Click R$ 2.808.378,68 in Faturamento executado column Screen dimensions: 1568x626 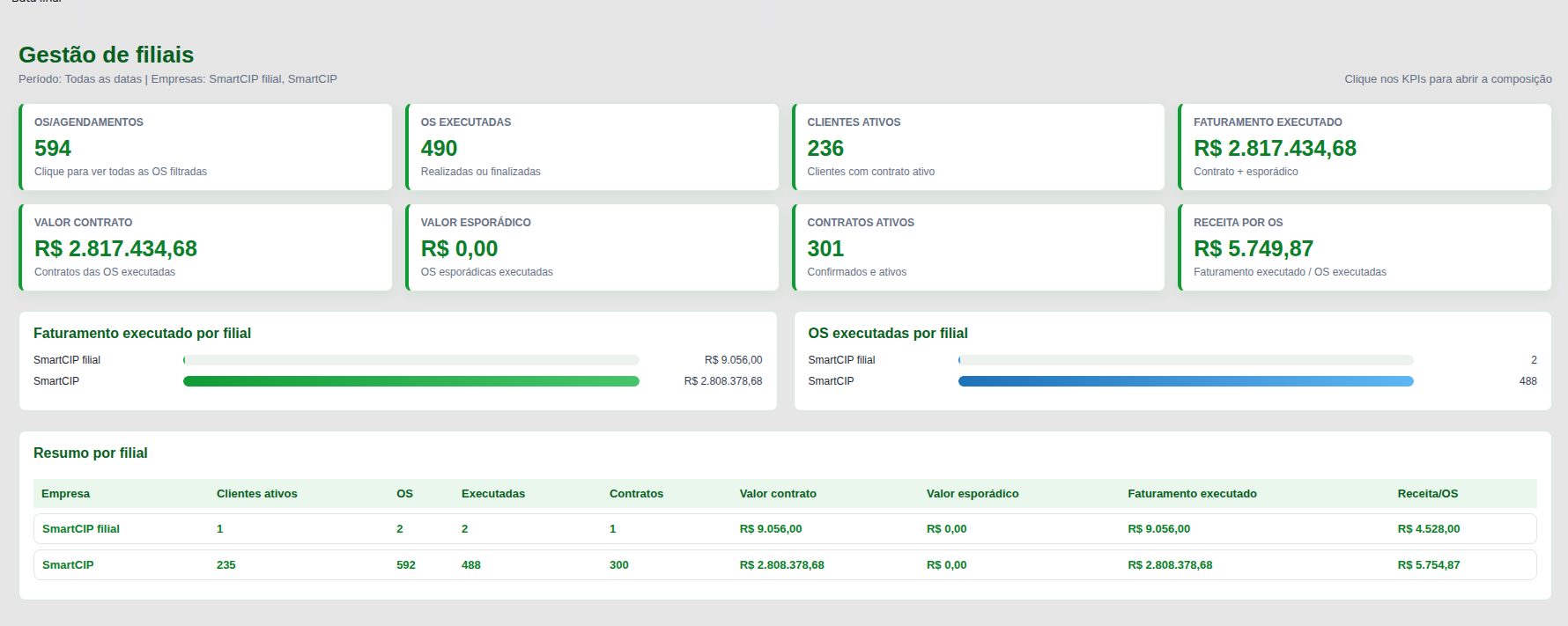tap(1170, 565)
